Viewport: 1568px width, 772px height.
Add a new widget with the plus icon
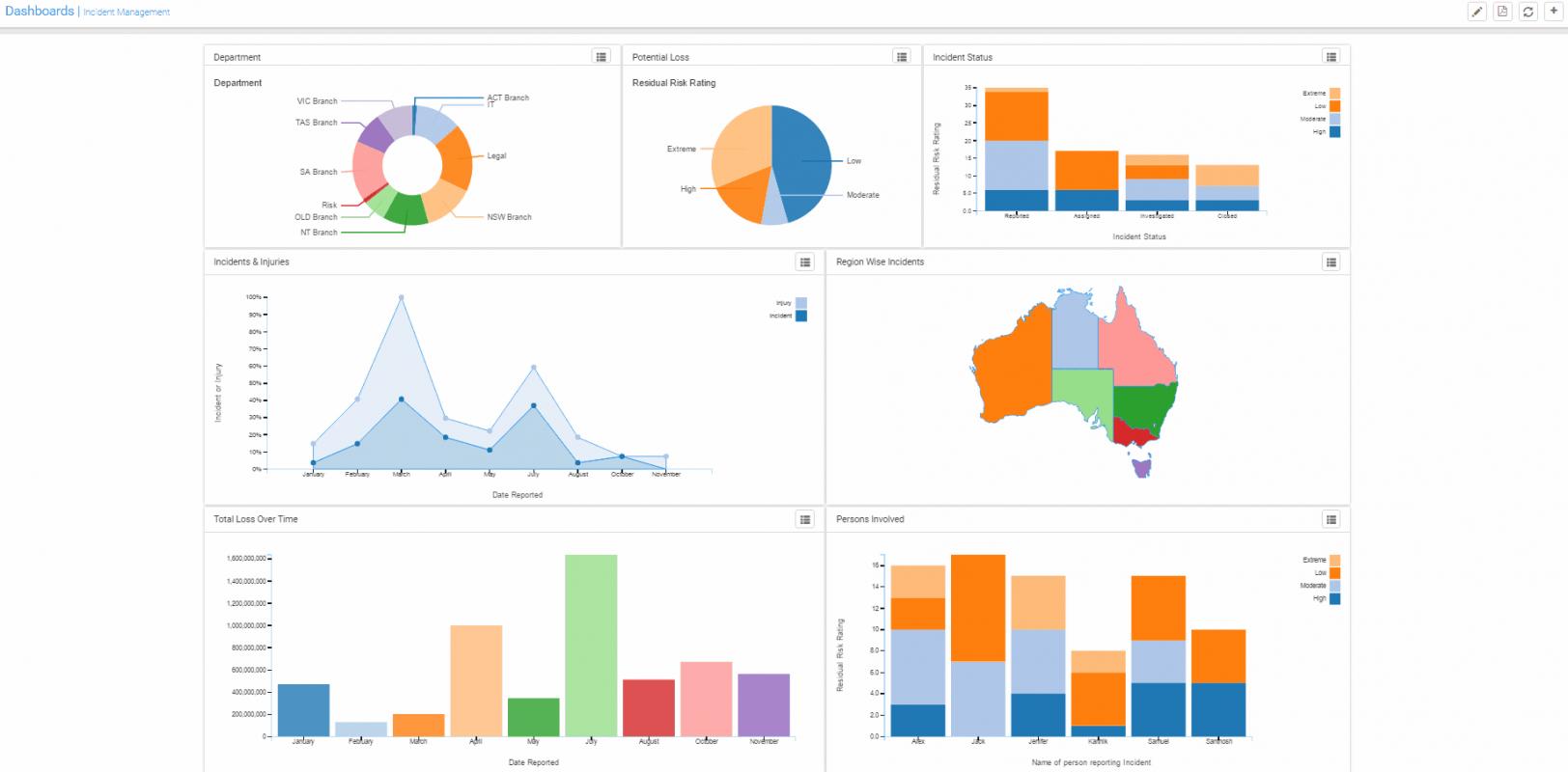click(x=1554, y=12)
